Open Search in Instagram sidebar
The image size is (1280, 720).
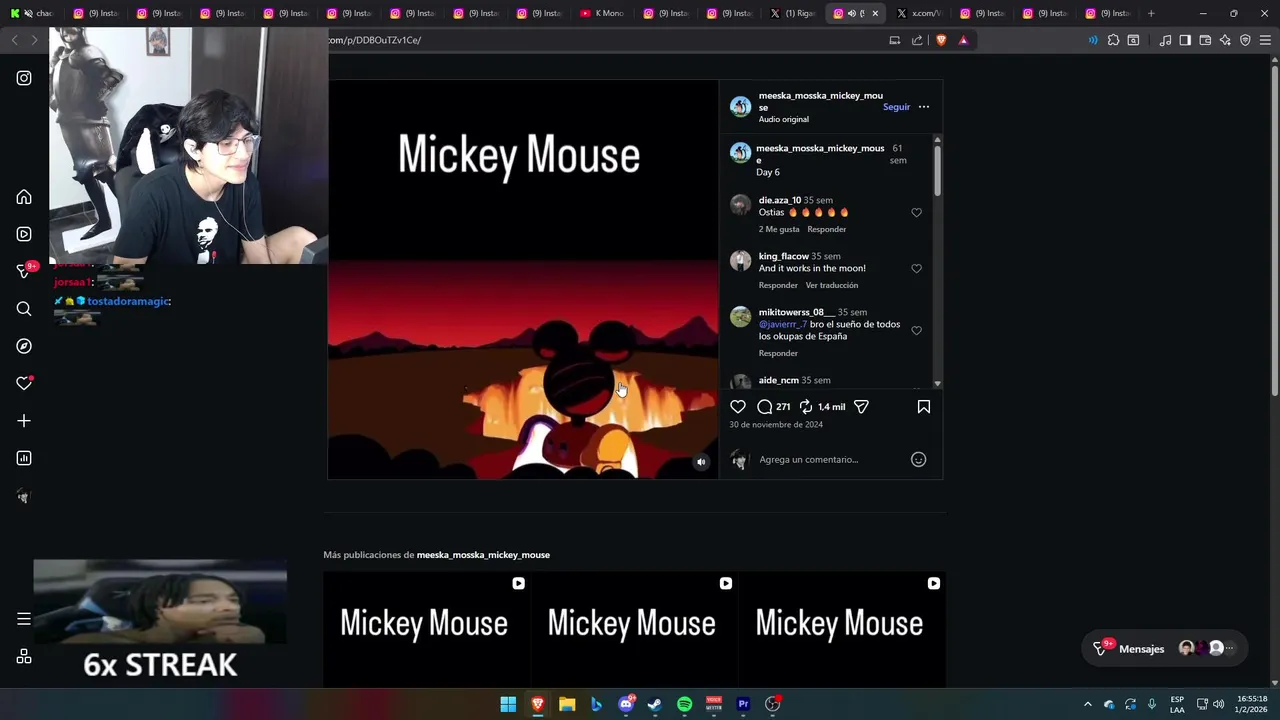[x=24, y=309]
